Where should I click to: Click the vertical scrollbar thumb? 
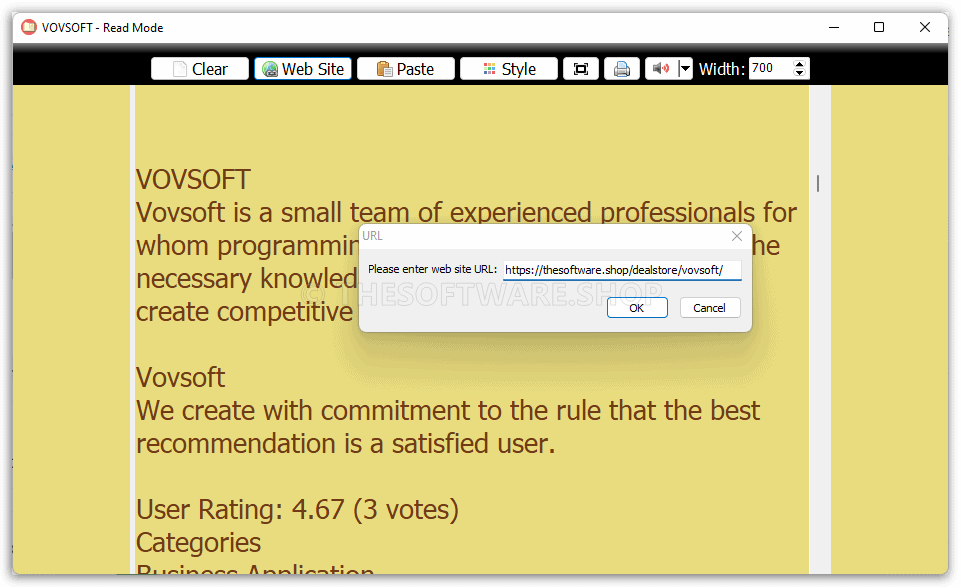818,183
